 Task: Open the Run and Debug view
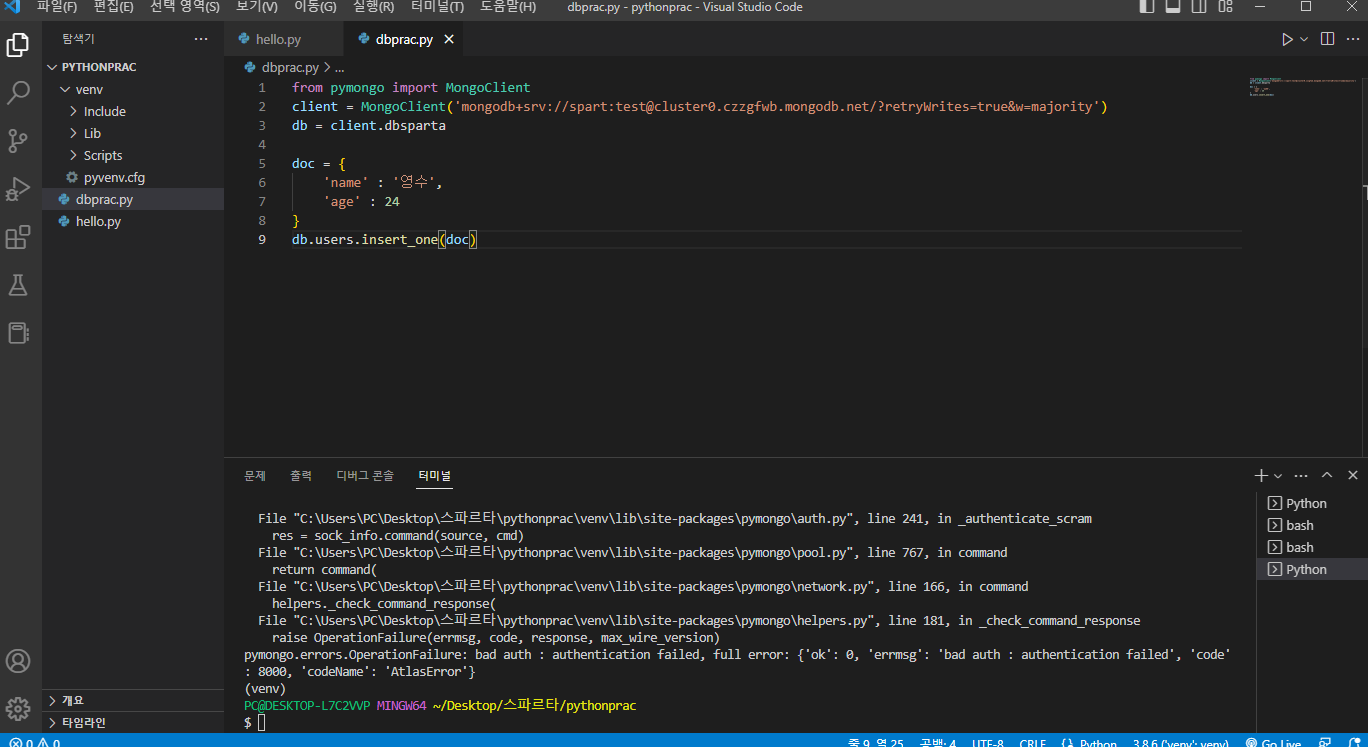point(18,189)
